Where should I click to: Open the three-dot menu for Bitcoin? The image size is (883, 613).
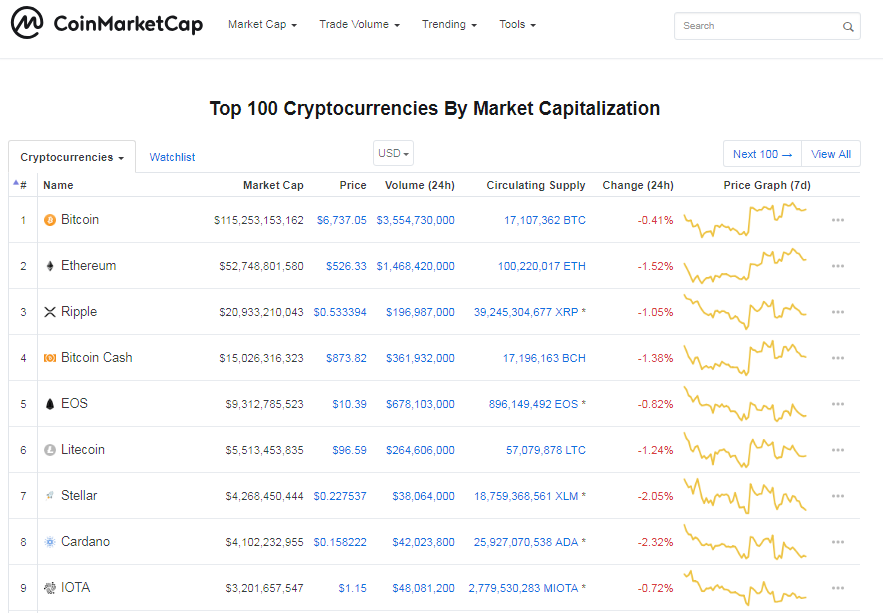pyautogui.click(x=838, y=220)
